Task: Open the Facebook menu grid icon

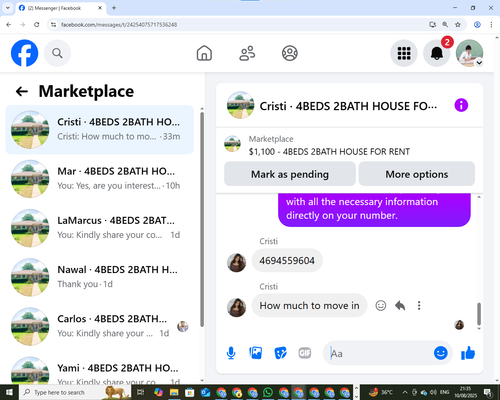Action: click(404, 53)
